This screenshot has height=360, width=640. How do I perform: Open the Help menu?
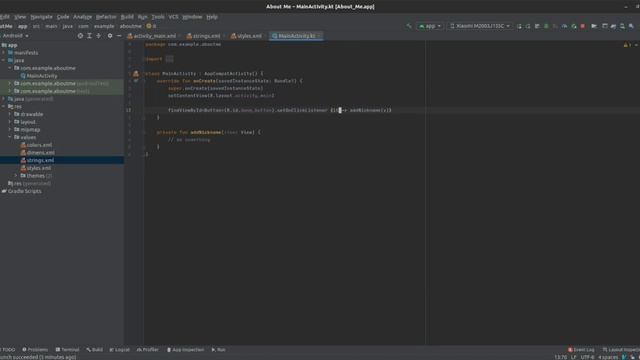212,17
